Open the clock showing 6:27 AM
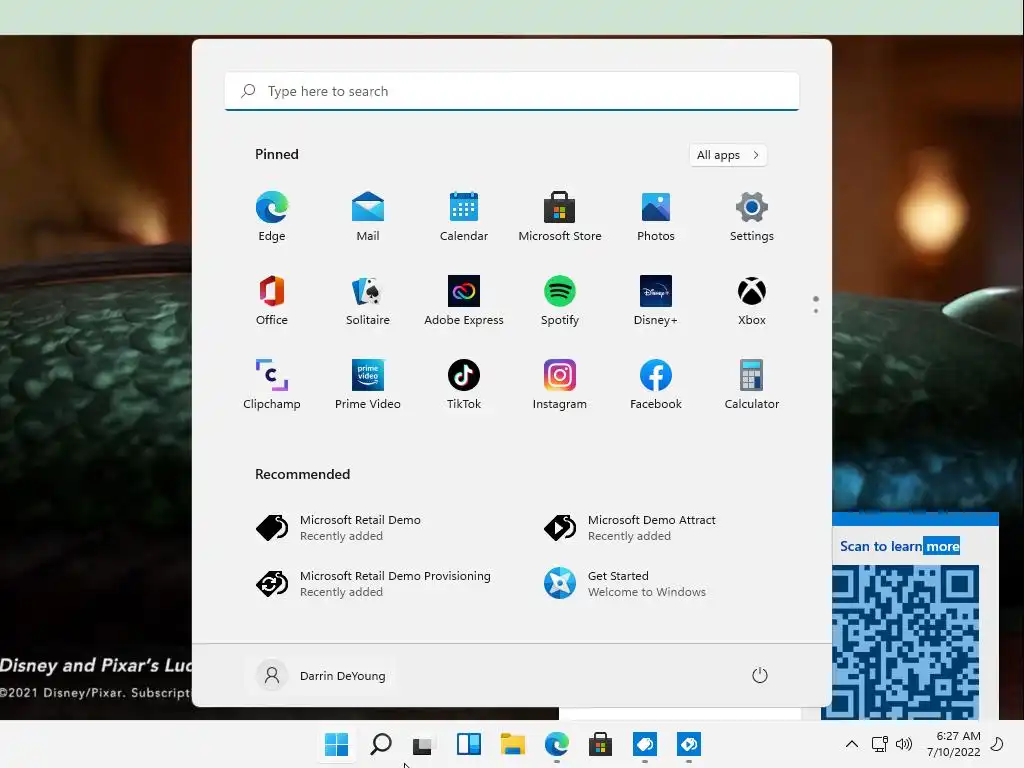1024x768 pixels. point(953,744)
